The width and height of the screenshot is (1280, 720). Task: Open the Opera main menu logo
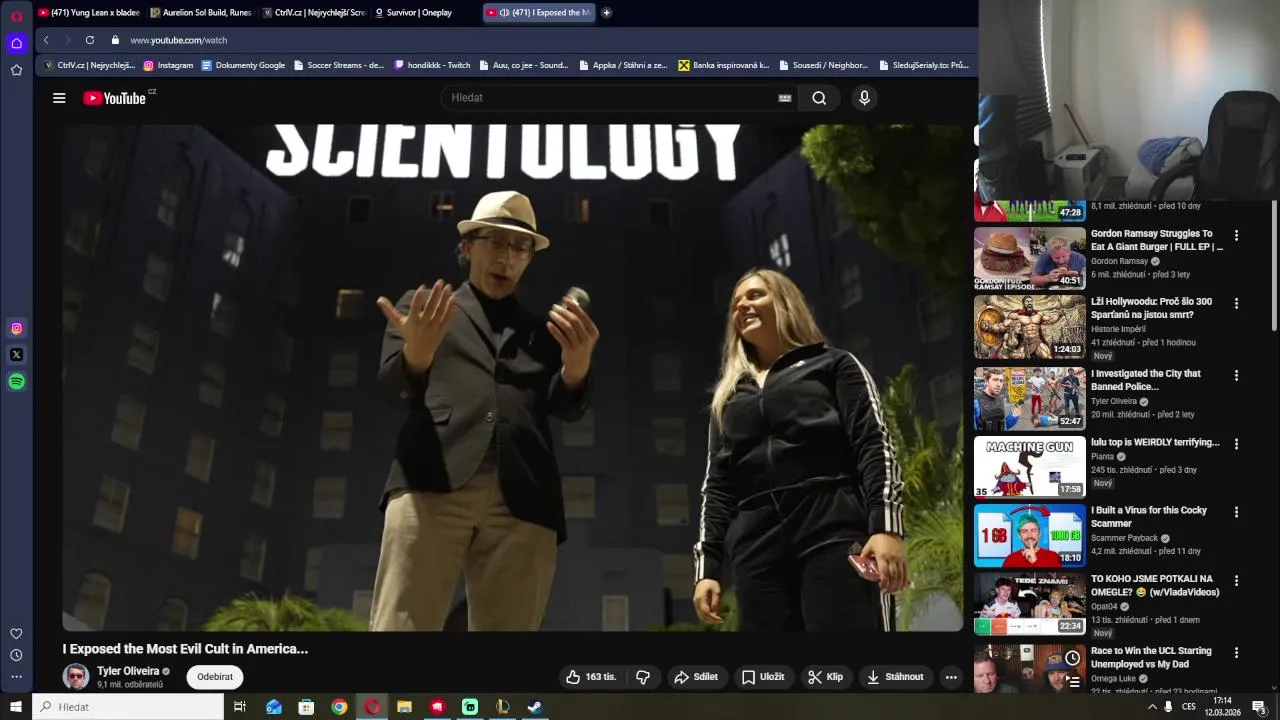tap(16, 16)
